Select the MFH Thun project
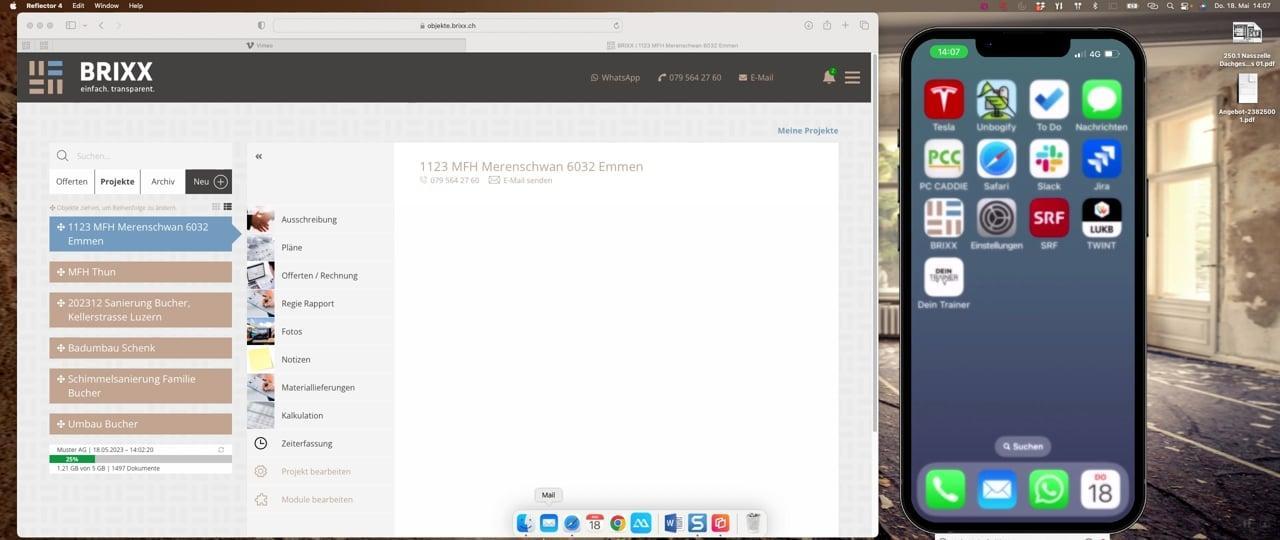The image size is (1280, 540). [141, 272]
